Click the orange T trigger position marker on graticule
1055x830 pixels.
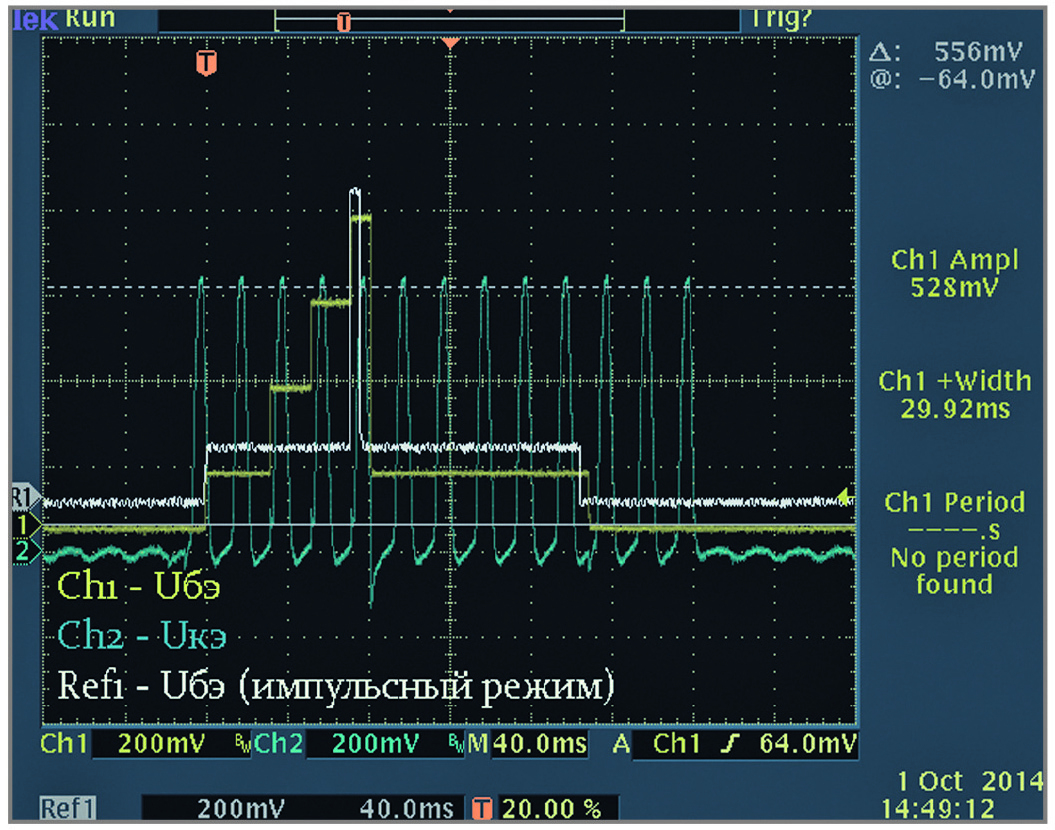(207, 62)
